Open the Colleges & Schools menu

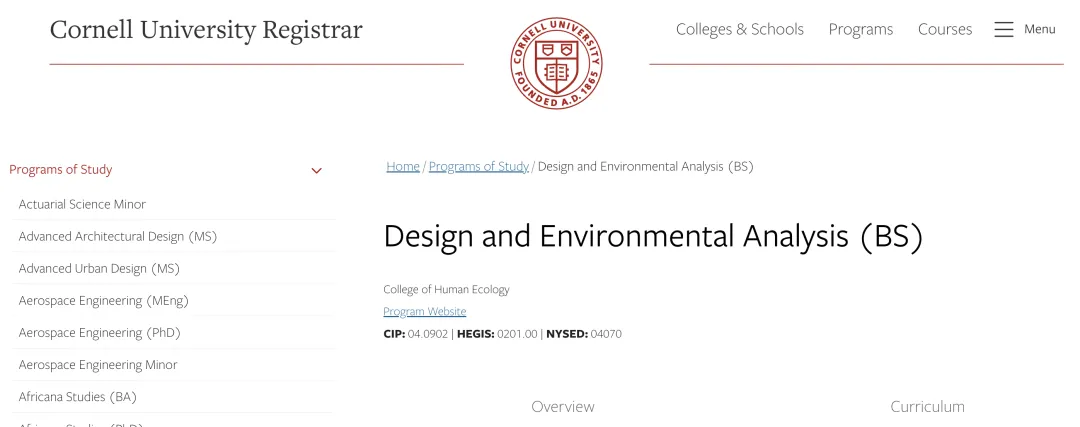click(740, 30)
